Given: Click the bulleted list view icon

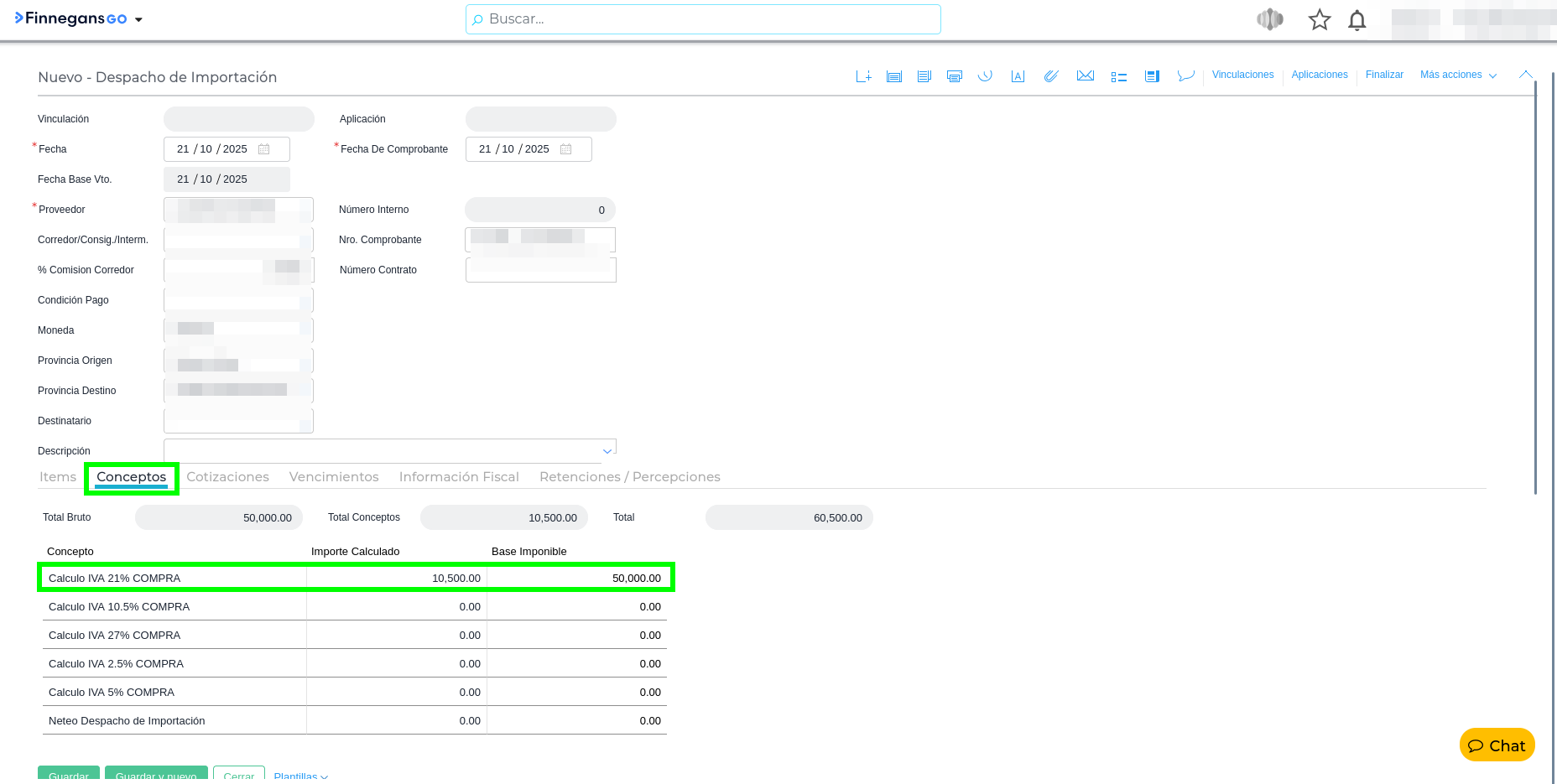Looking at the screenshot, I should coord(1118,76).
